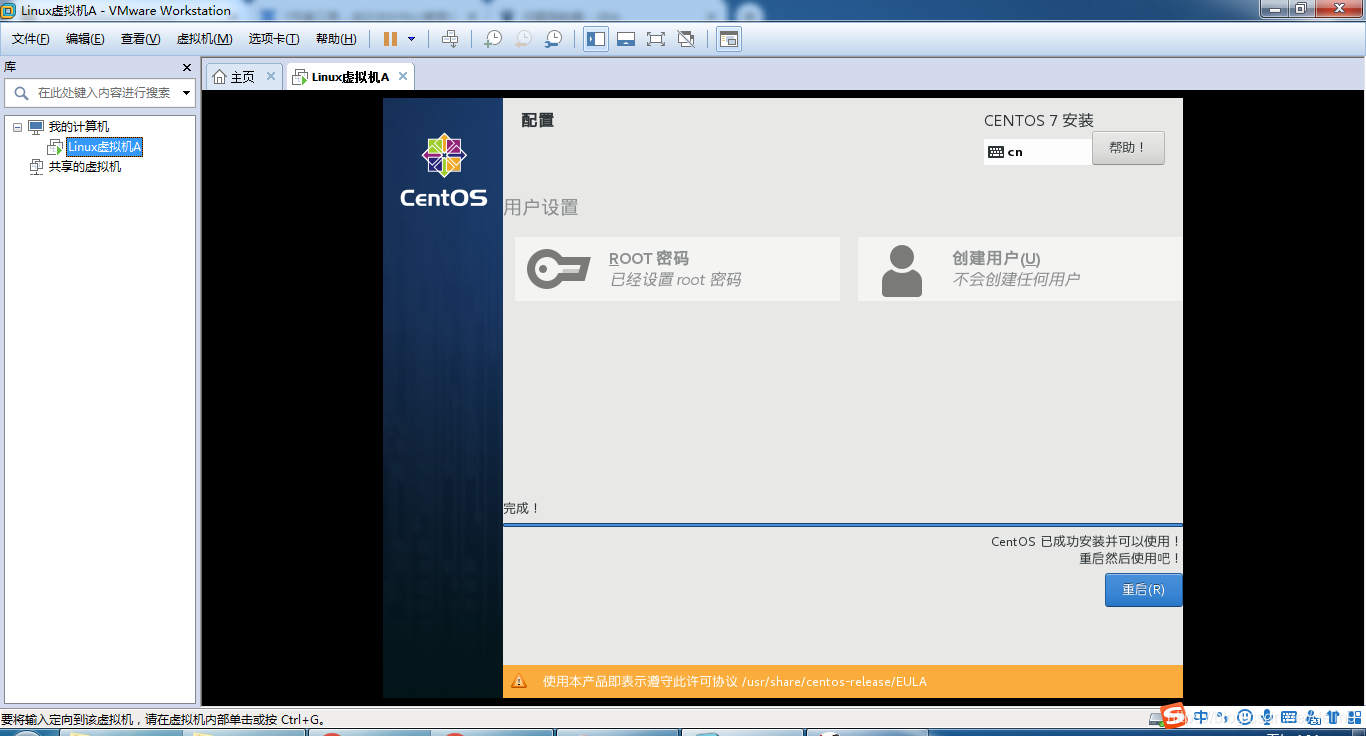The image size is (1366, 736).
Task: Click the Sogou input method S icon
Action: (1173, 716)
